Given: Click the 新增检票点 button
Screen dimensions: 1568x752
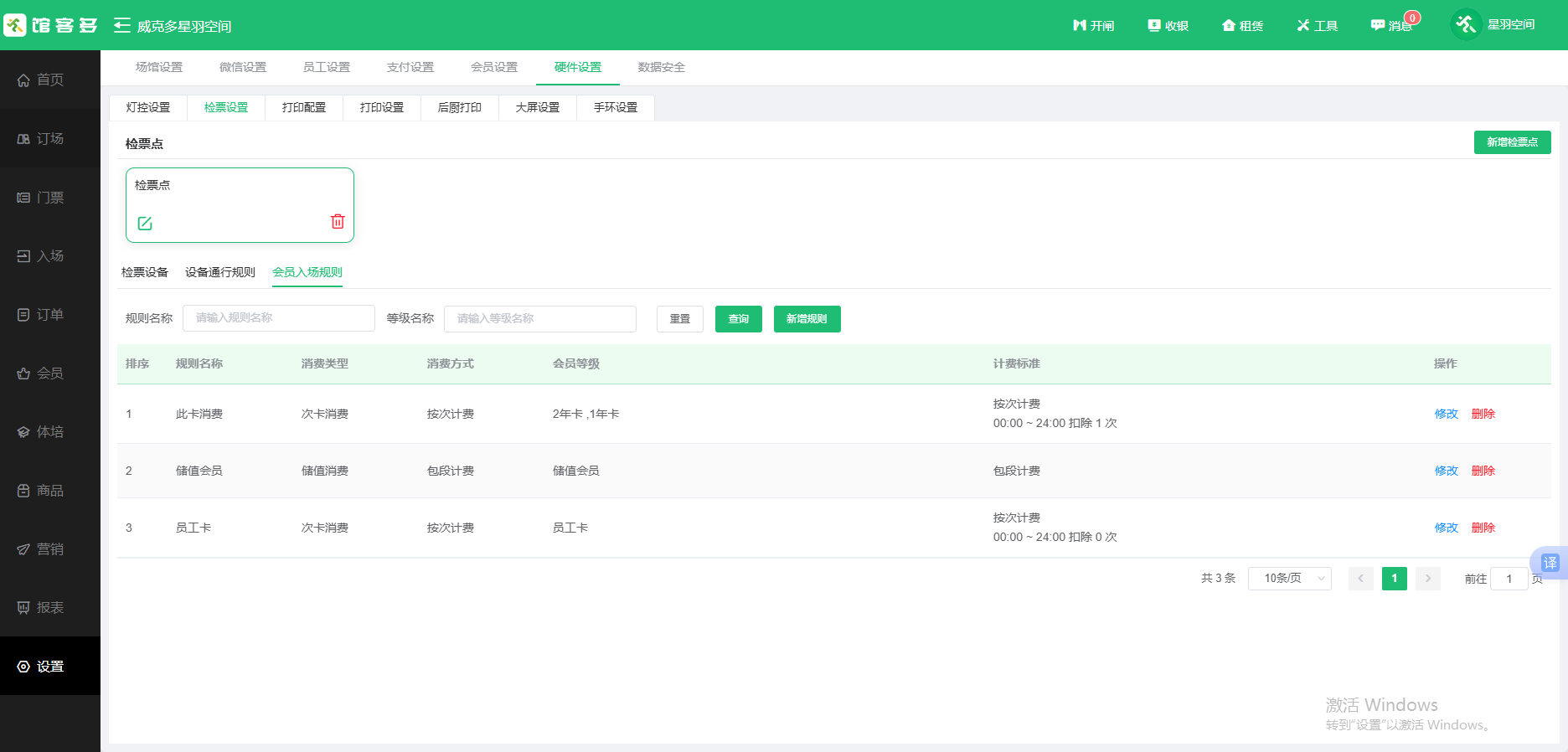Looking at the screenshot, I should pos(1512,142).
